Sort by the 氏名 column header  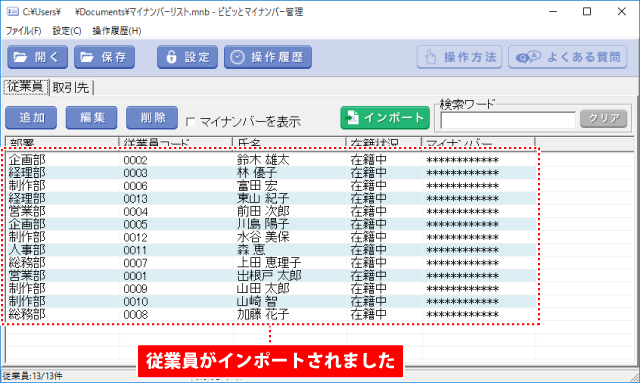tap(289, 143)
